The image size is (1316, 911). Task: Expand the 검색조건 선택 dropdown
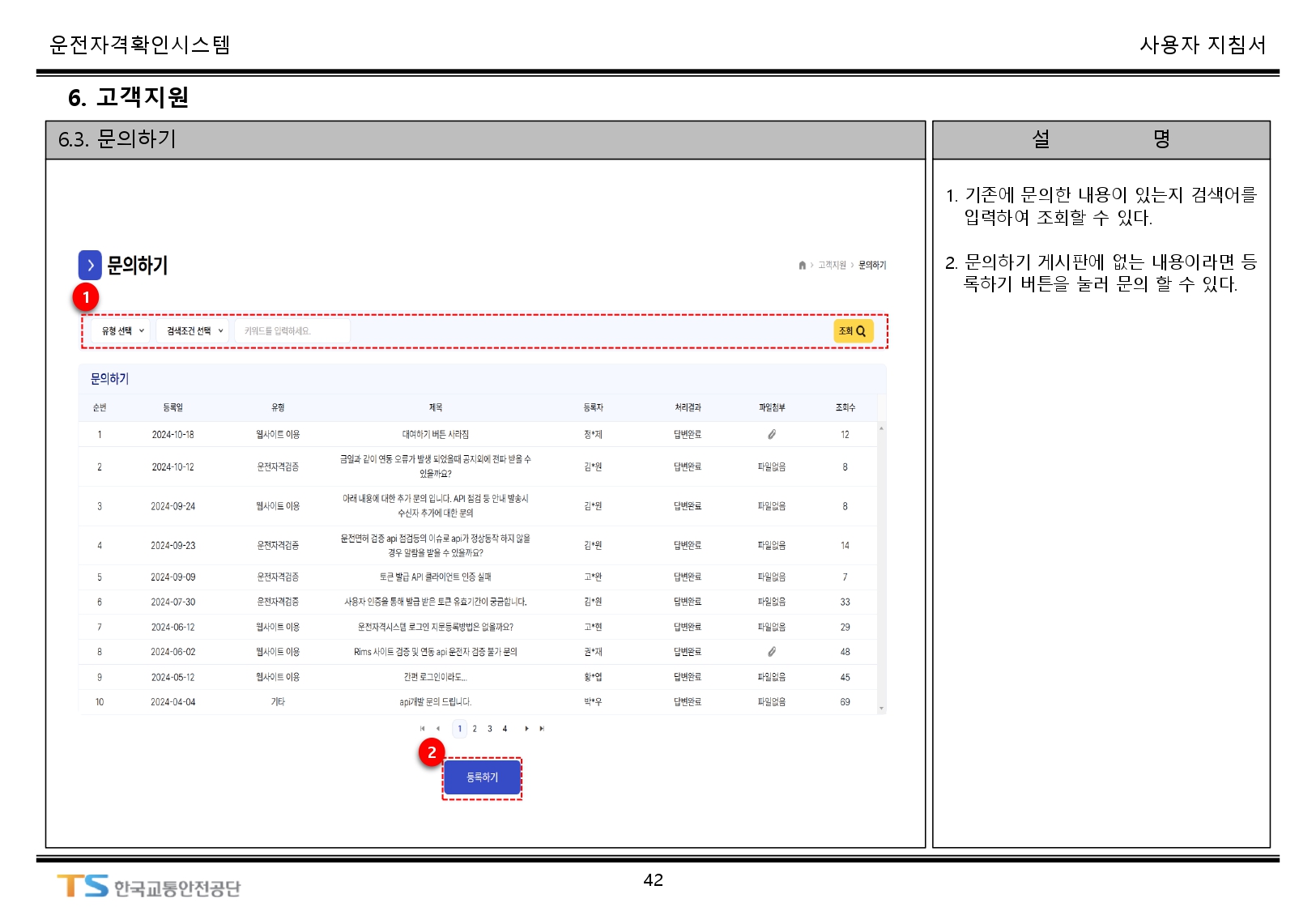(x=194, y=331)
